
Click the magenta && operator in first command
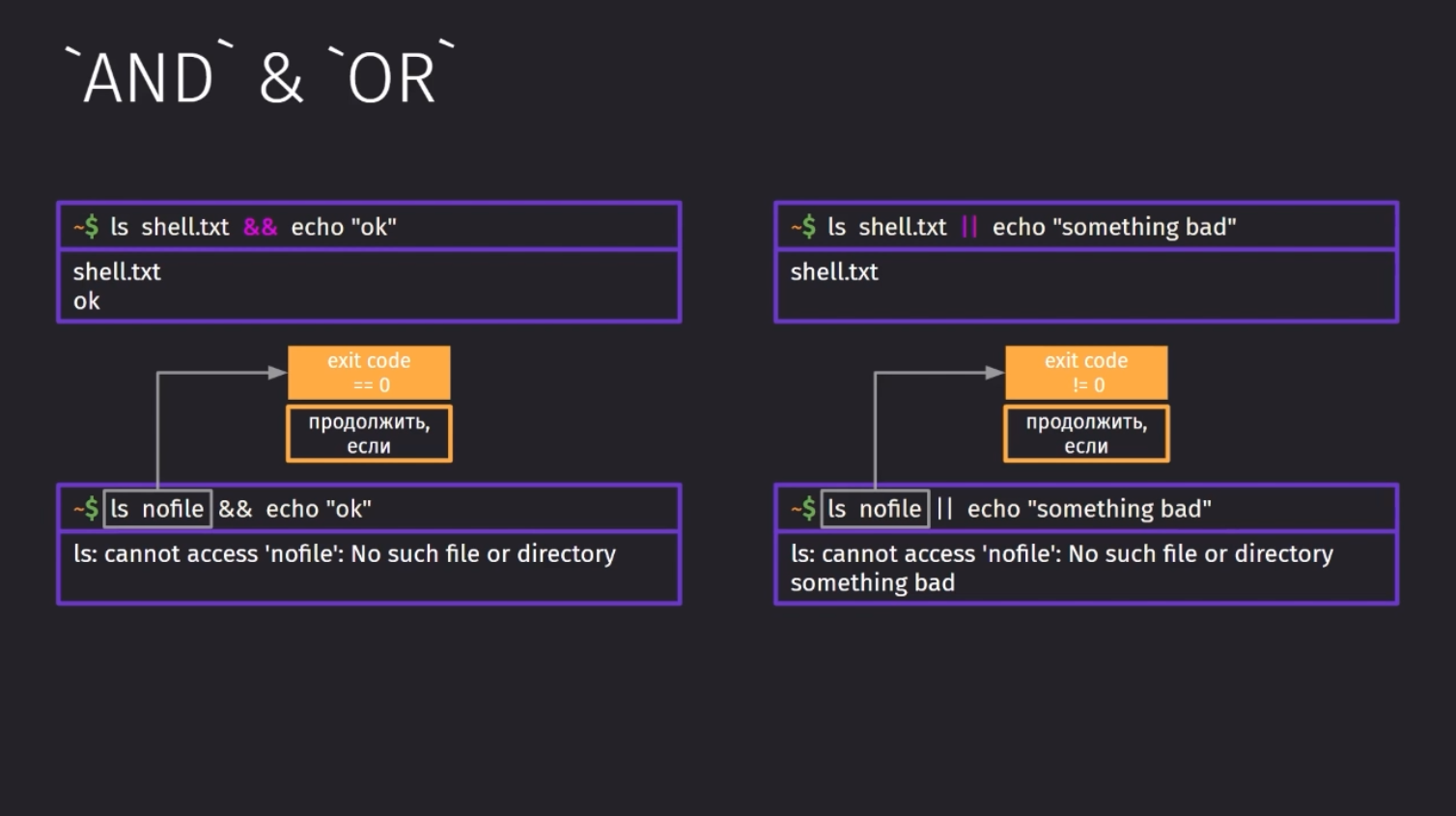pos(260,227)
